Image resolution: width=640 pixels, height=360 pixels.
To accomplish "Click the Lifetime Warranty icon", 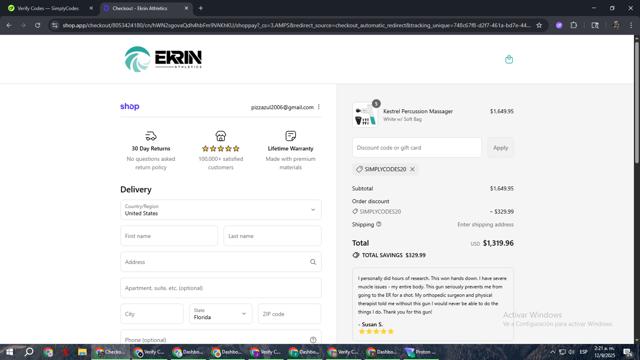I will pyautogui.click(x=290, y=136).
